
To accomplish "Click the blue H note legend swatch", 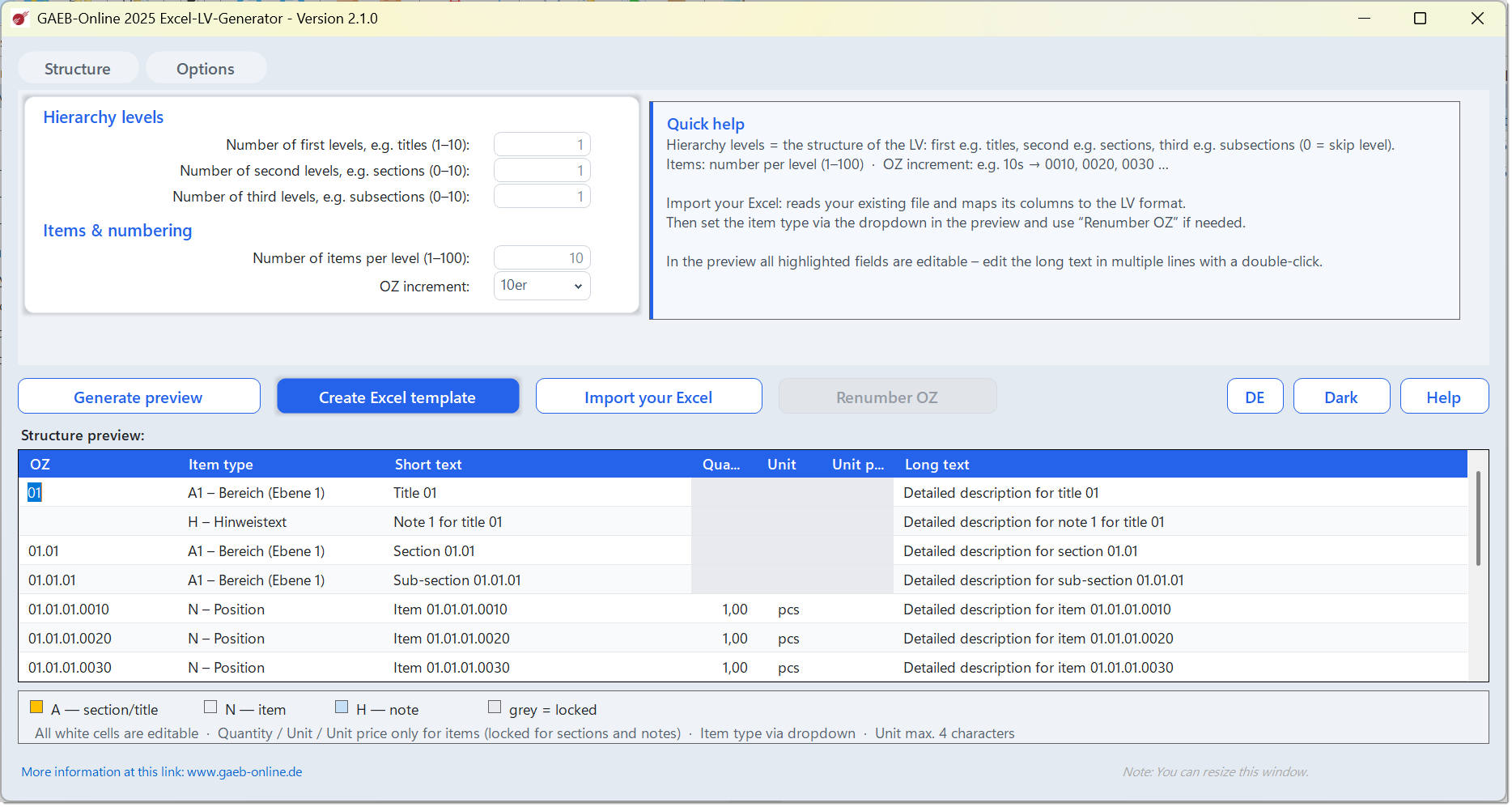I will [x=342, y=707].
